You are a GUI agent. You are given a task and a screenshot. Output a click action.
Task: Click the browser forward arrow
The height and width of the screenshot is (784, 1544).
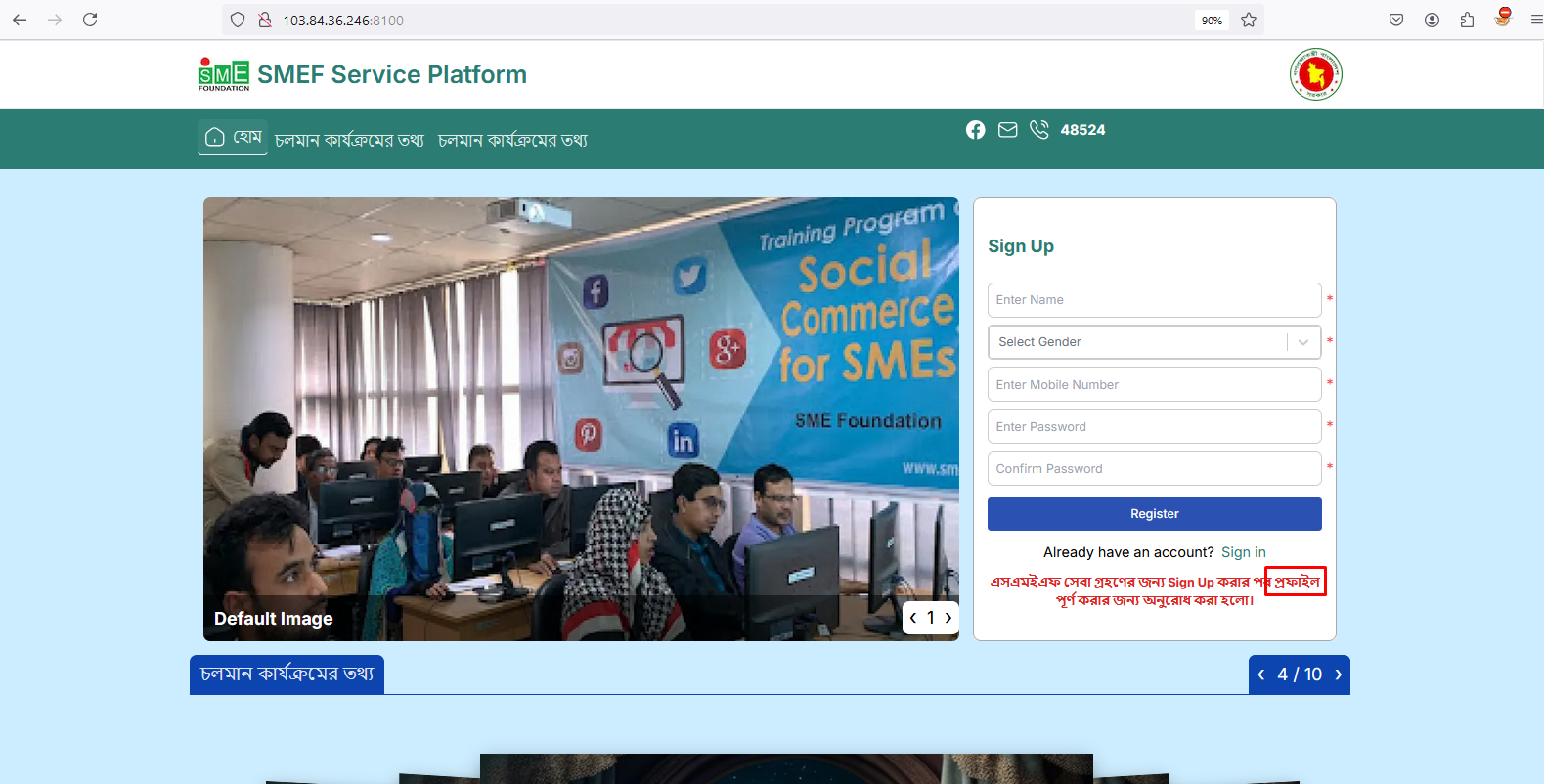coord(55,20)
